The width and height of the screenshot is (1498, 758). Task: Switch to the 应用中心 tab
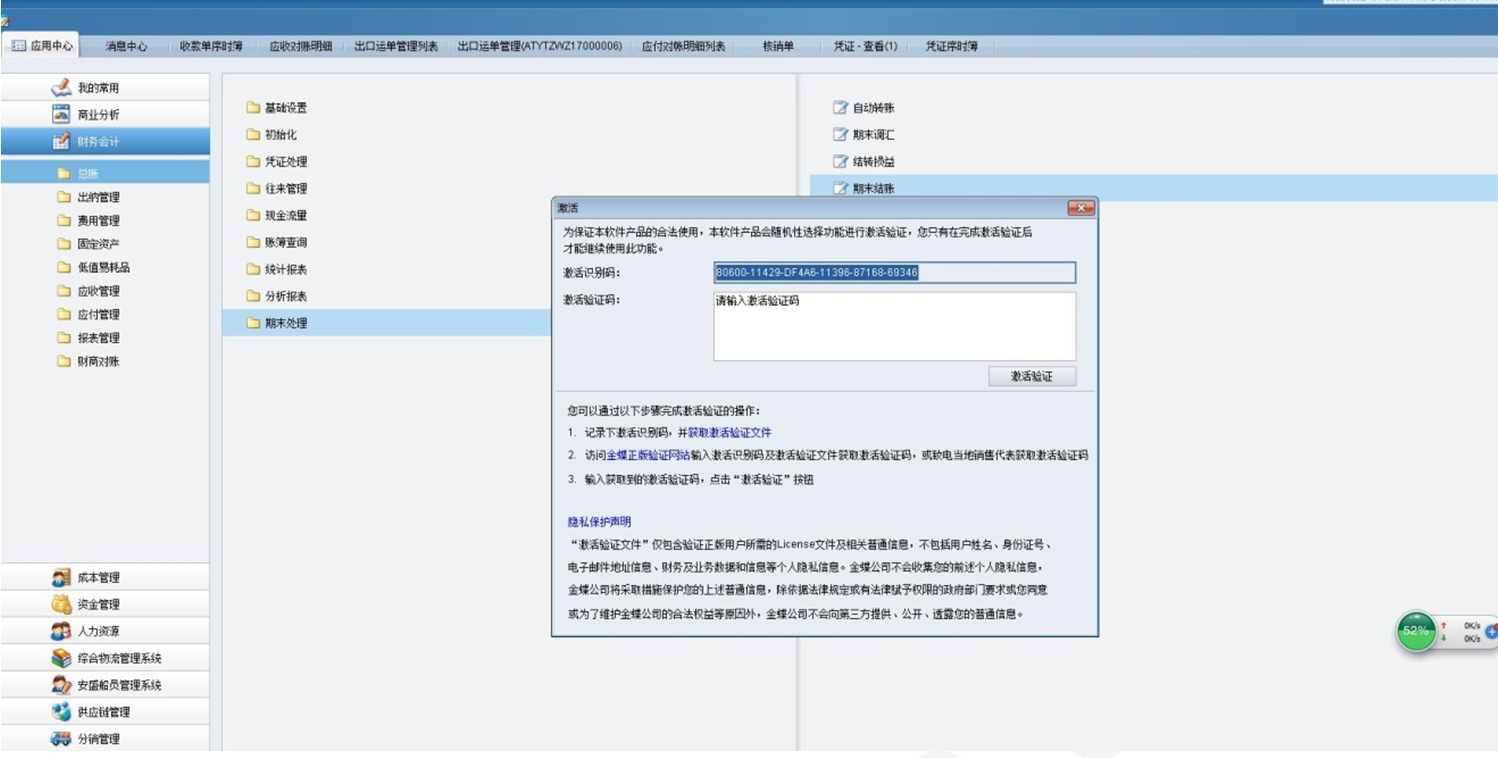coord(42,46)
